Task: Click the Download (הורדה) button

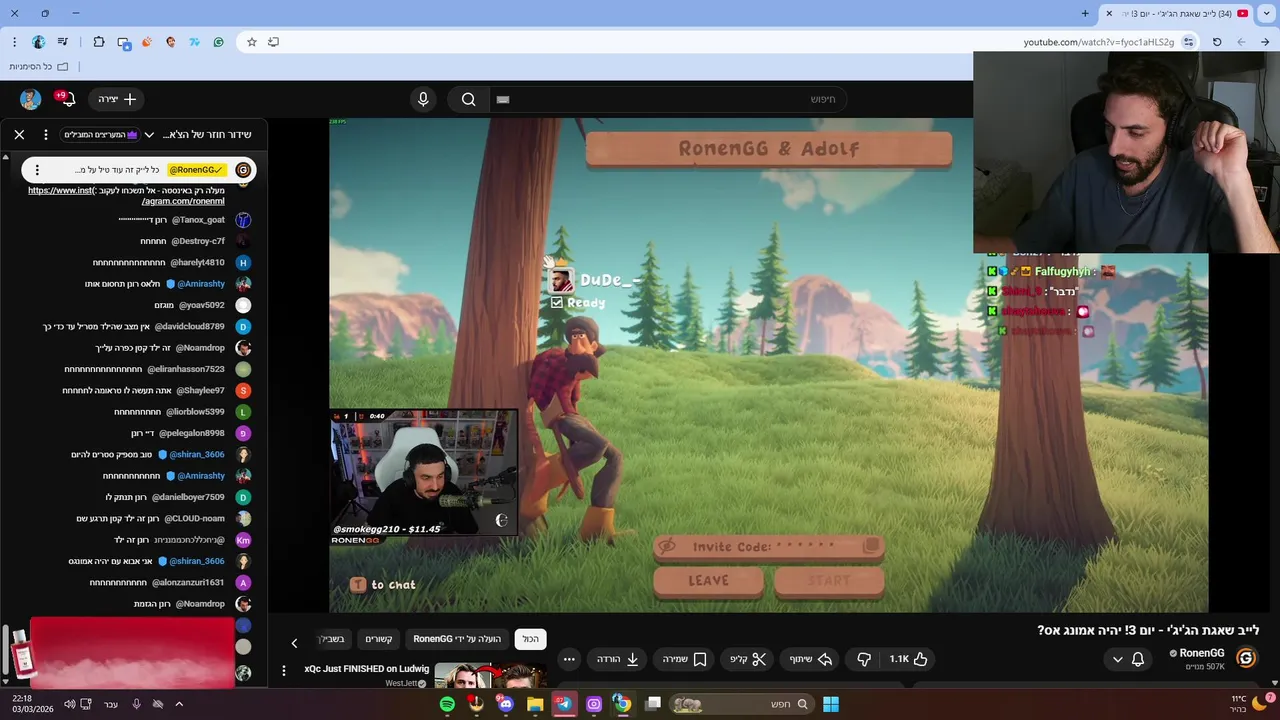Action: [x=618, y=659]
